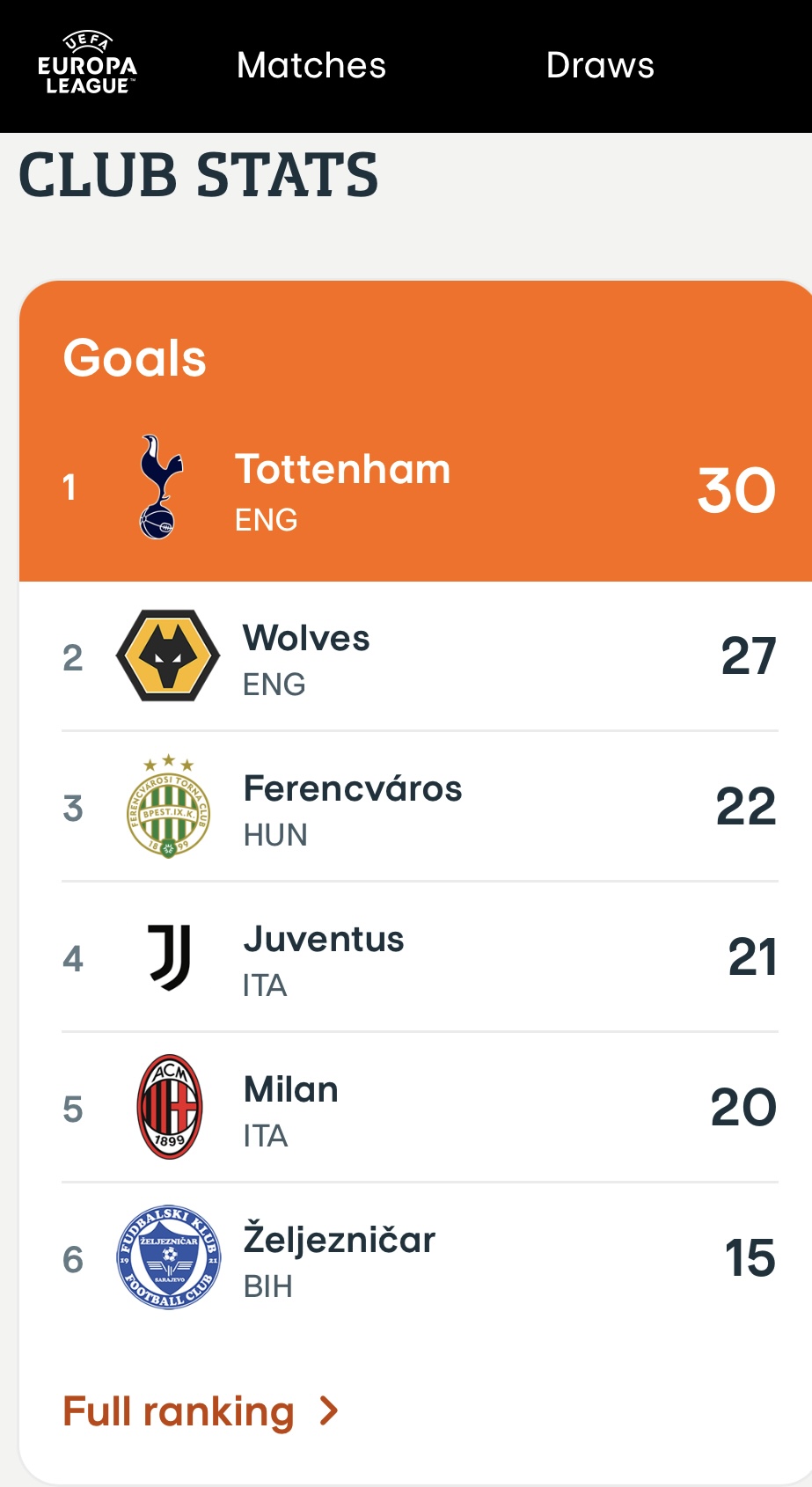Viewport: 812px width, 1487px height.
Task: Open the Full ranking link
Action: tap(179, 1411)
